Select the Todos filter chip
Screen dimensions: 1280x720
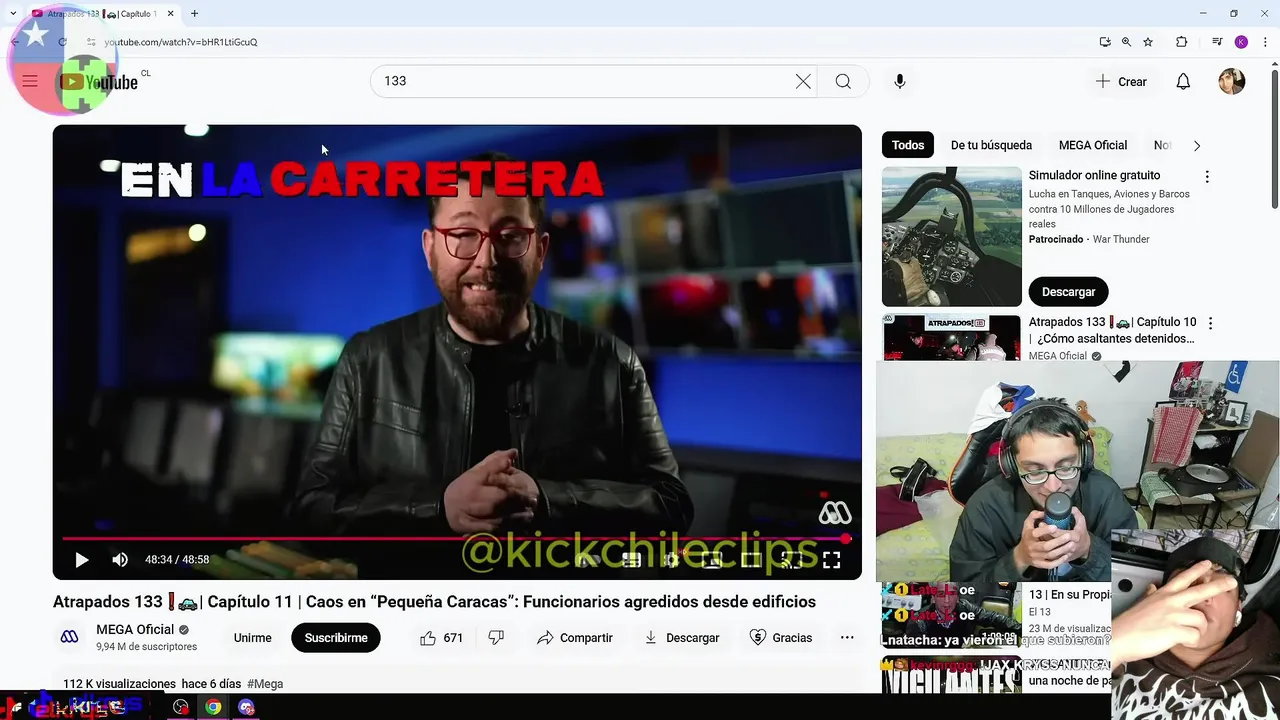point(908,145)
